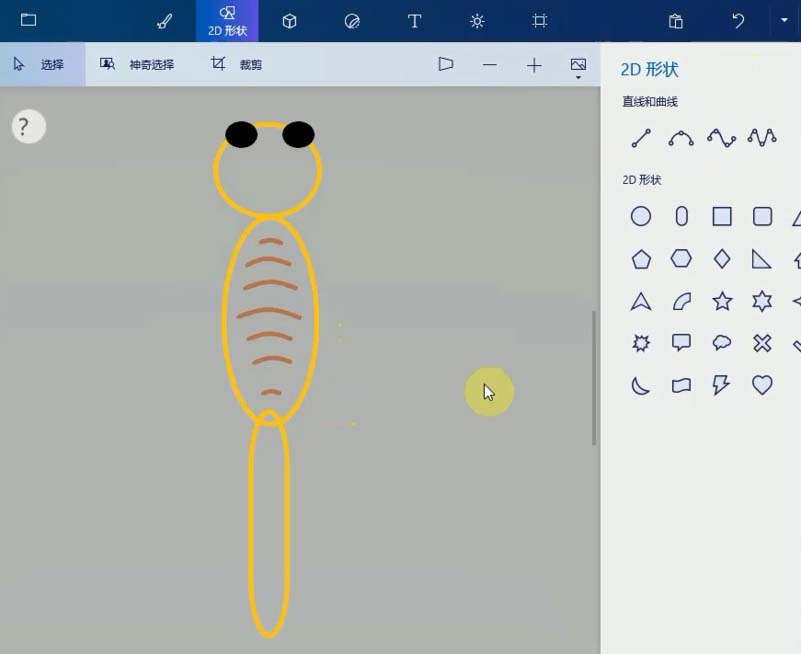Pick the capsule shape
The width and height of the screenshot is (801, 654).
pos(681,216)
